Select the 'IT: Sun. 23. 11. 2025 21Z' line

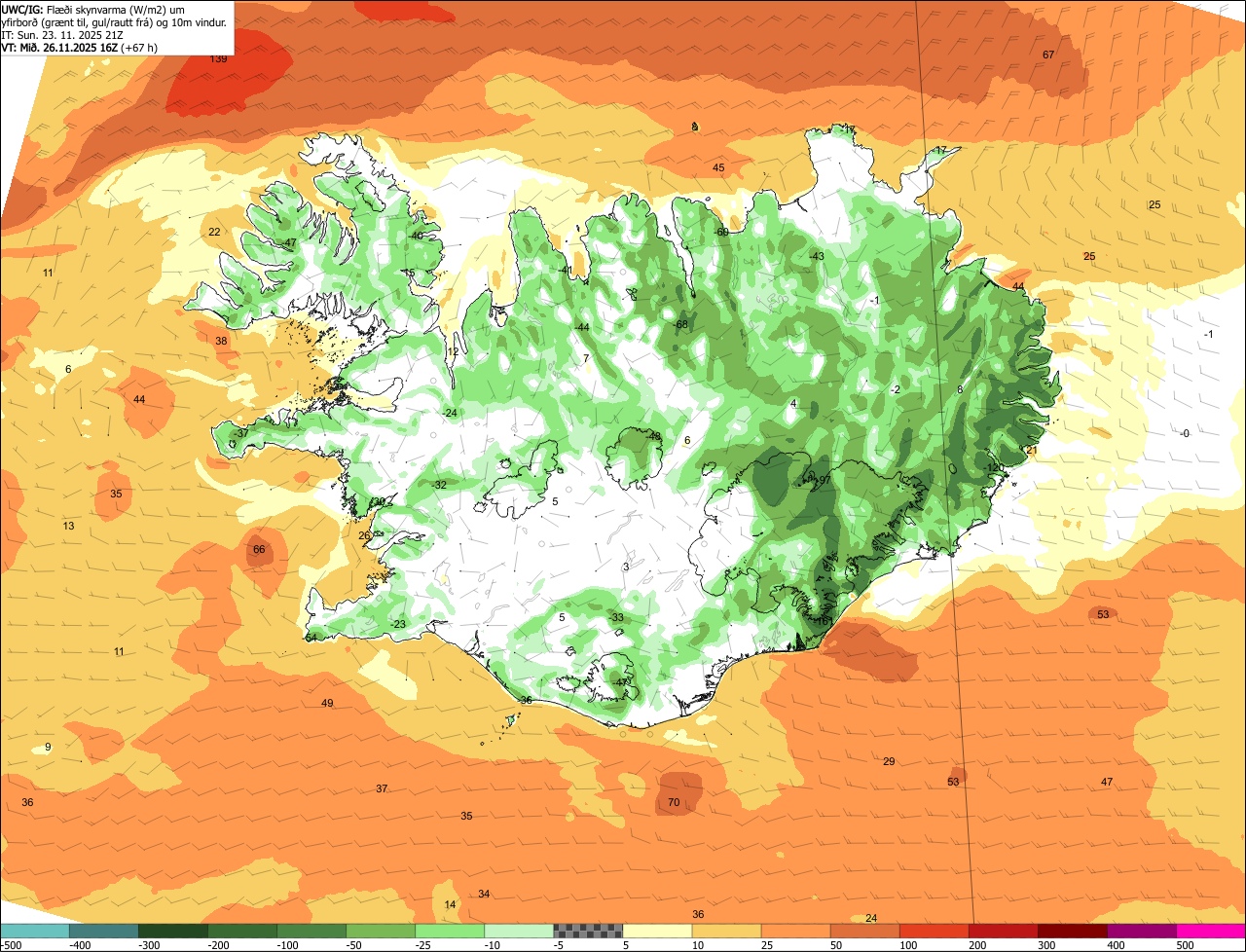pyautogui.click(x=62, y=35)
